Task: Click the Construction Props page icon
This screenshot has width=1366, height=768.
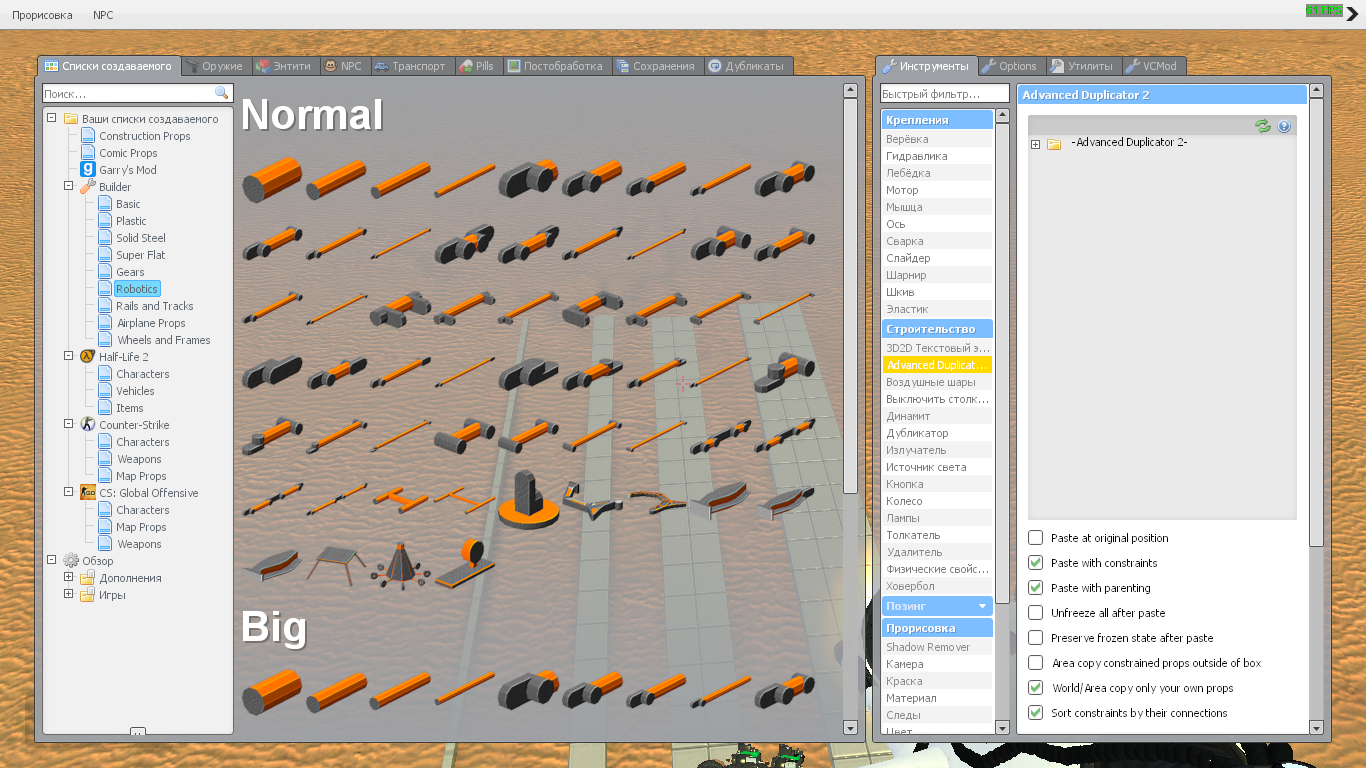Action: click(88, 136)
